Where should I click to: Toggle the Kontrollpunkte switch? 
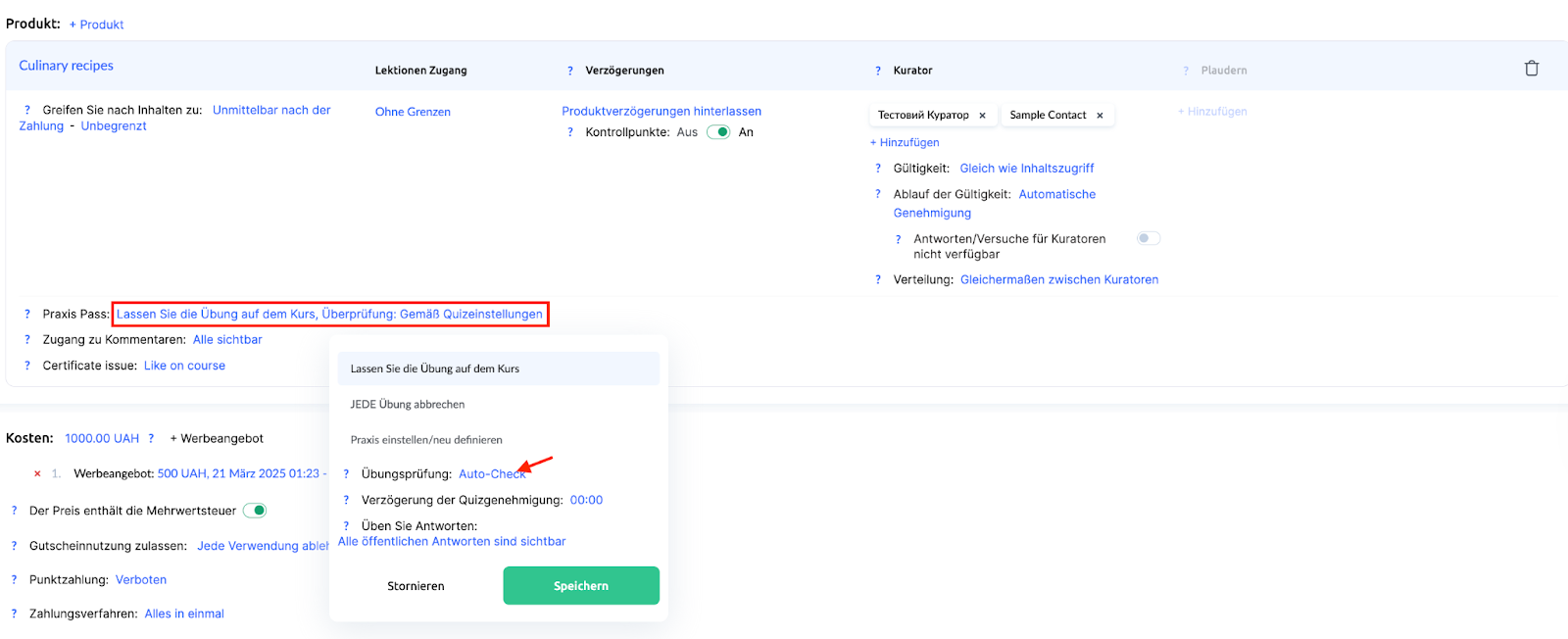click(x=718, y=132)
